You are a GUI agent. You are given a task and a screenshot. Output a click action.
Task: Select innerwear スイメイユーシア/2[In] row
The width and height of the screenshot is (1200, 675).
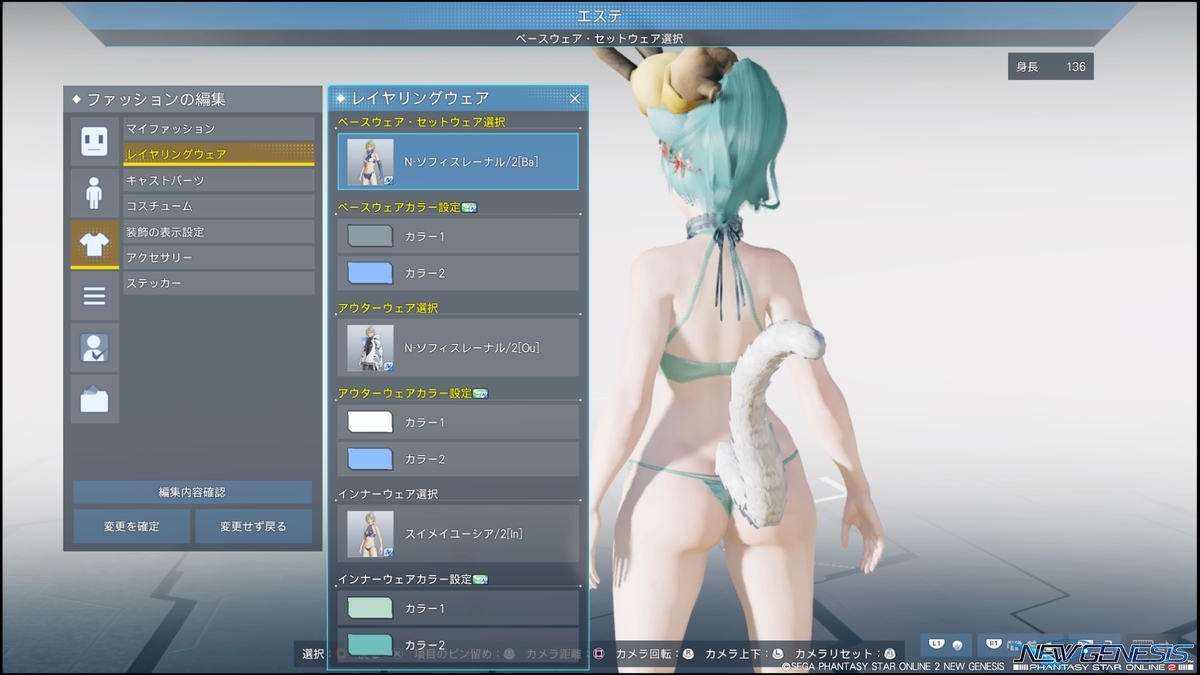pyautogui.click(x=458, y=533)
